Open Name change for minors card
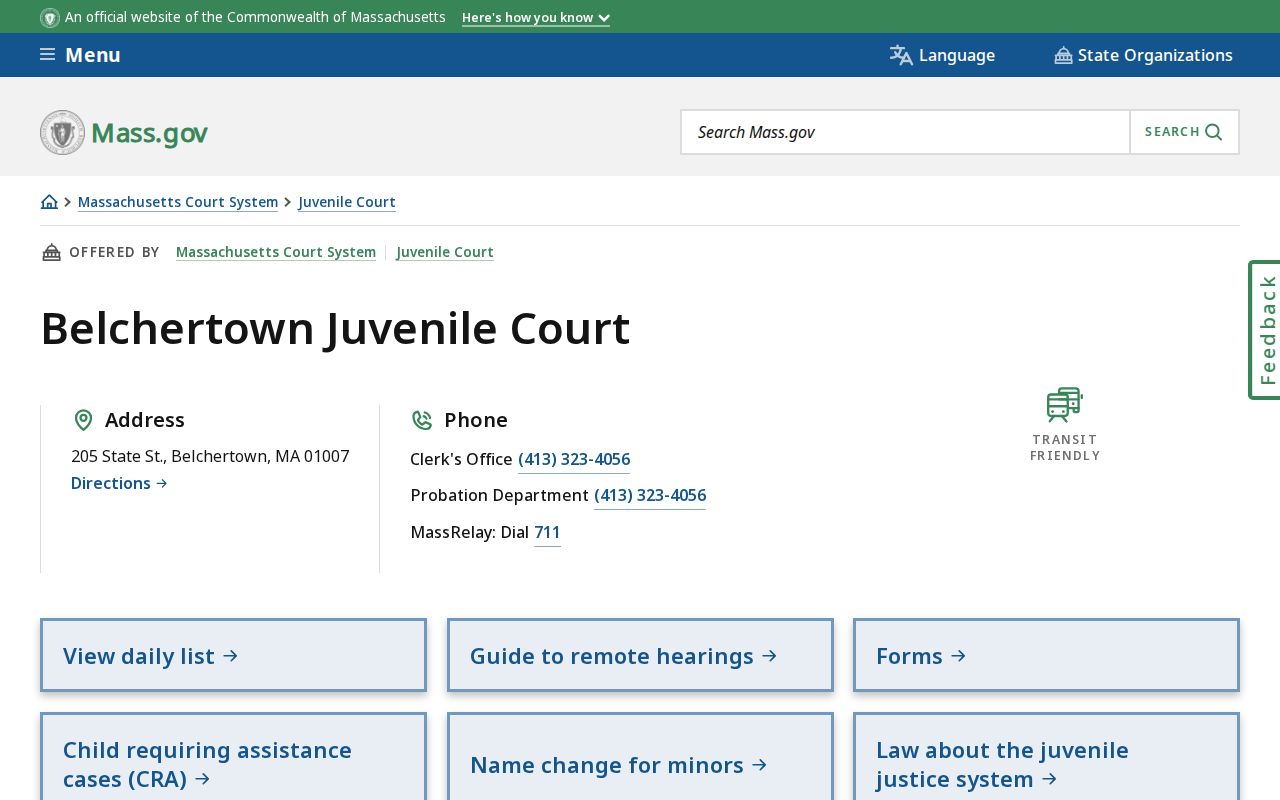 coord(640,757)
